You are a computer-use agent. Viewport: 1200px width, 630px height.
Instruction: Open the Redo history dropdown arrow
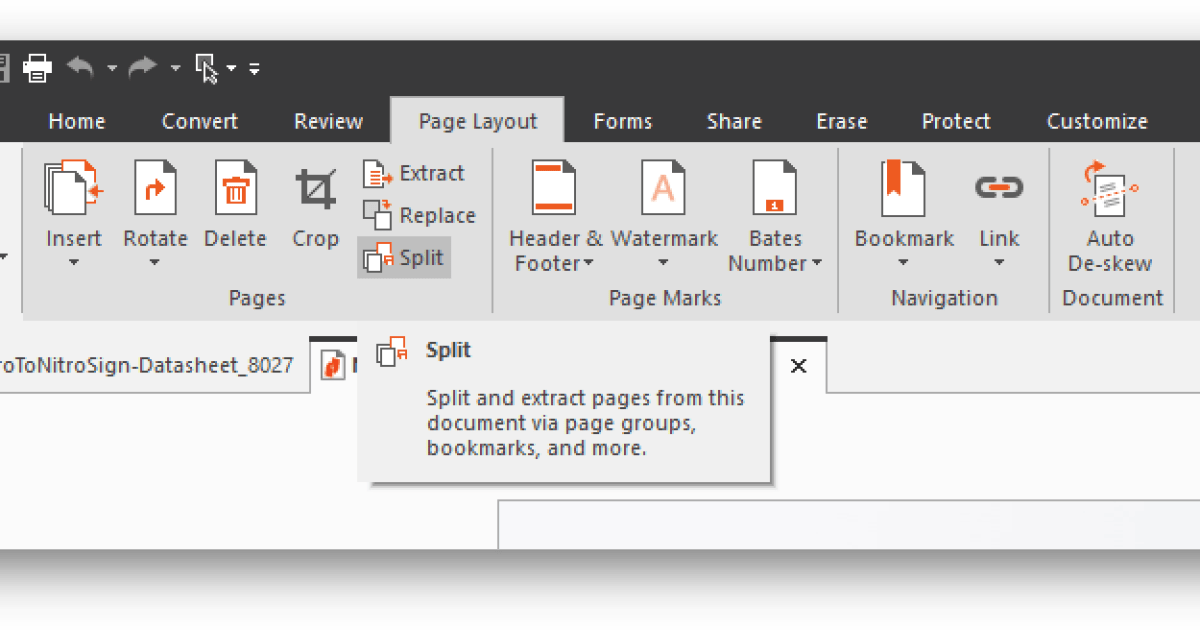click(x=175, y=68)
